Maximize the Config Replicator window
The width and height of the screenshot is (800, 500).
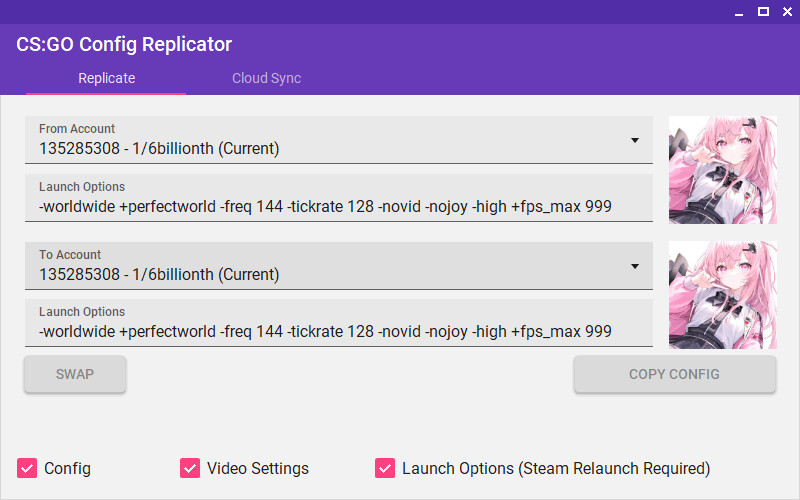(763, 12)
